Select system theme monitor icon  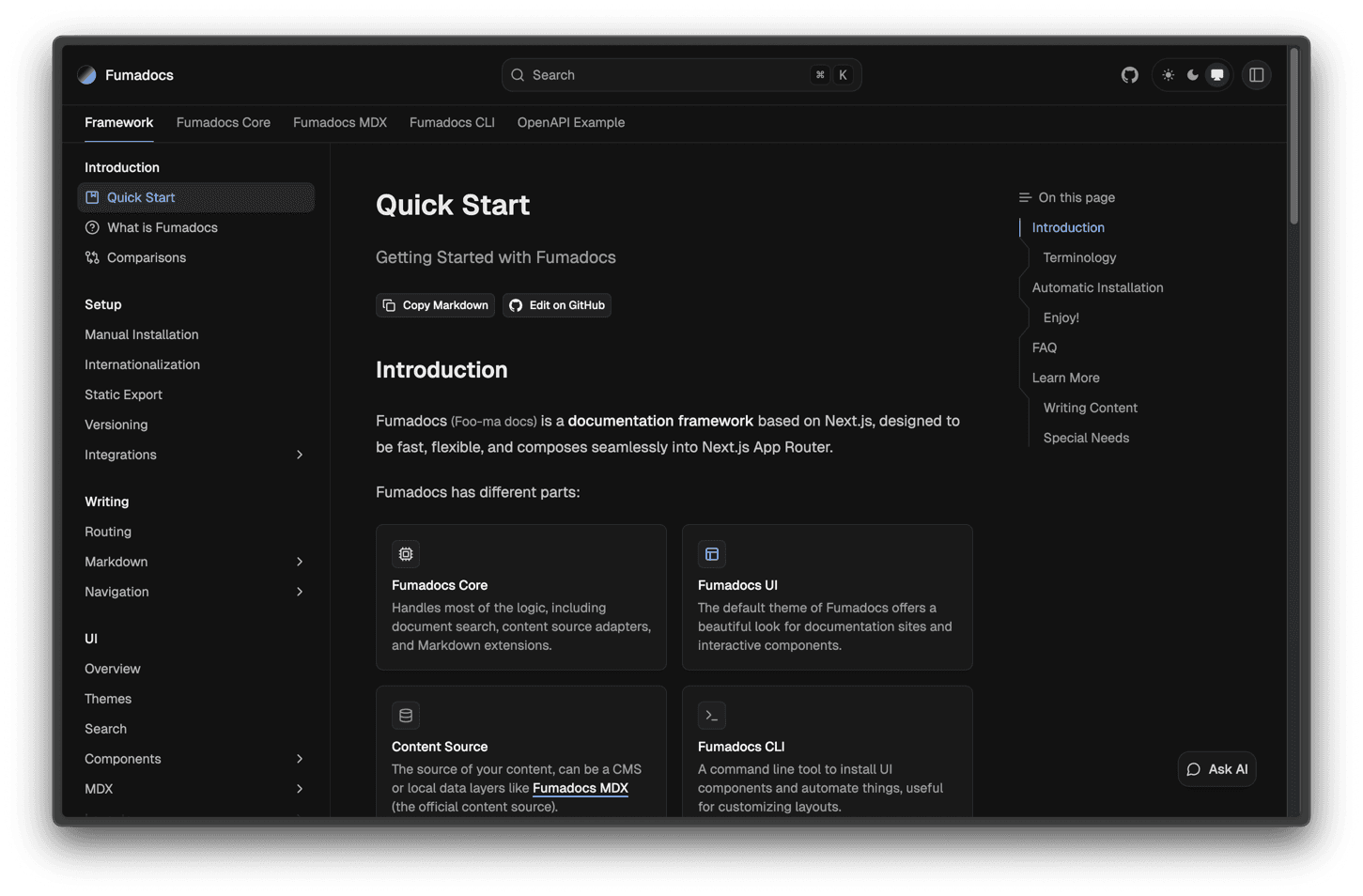coord(1216,75)
